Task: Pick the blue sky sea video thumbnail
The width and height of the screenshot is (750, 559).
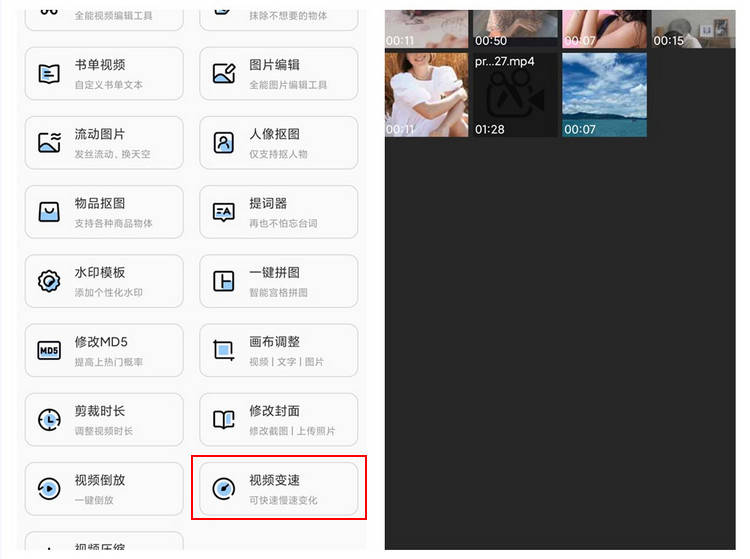Action: click(605, 95)
